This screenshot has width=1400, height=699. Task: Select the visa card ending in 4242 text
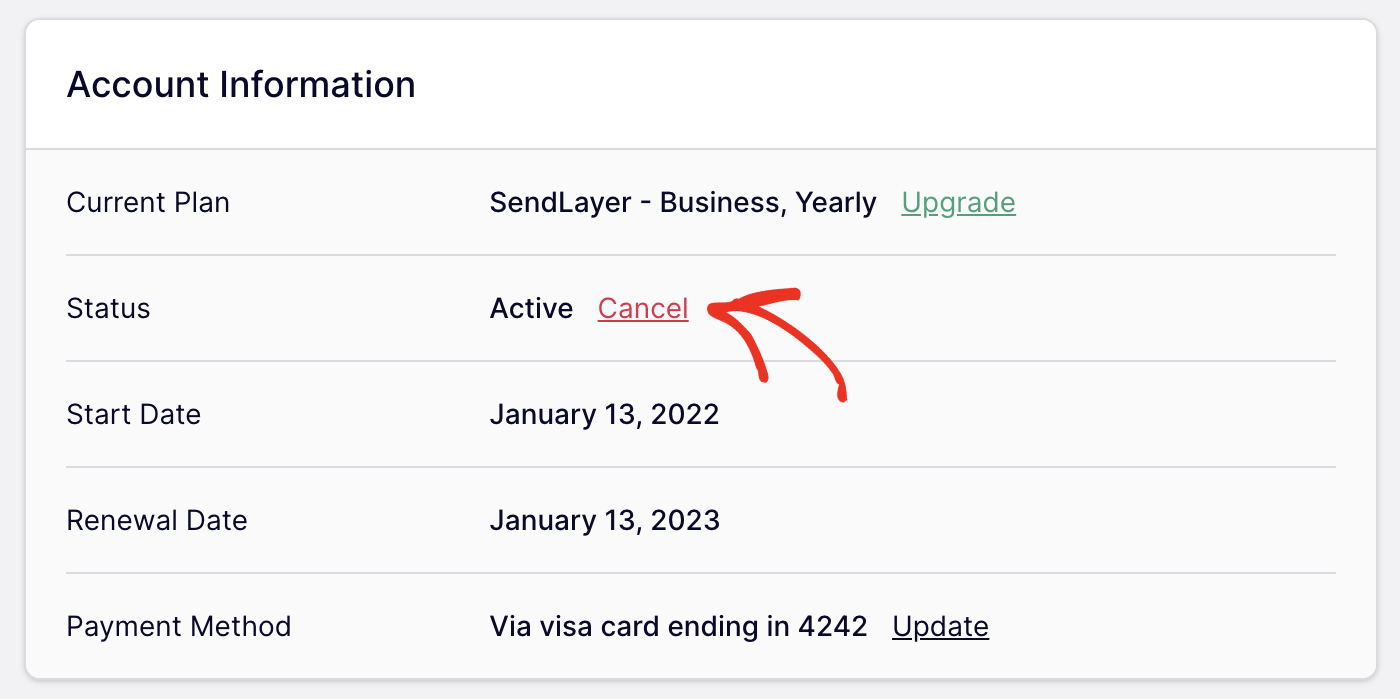tap(677, 626)
